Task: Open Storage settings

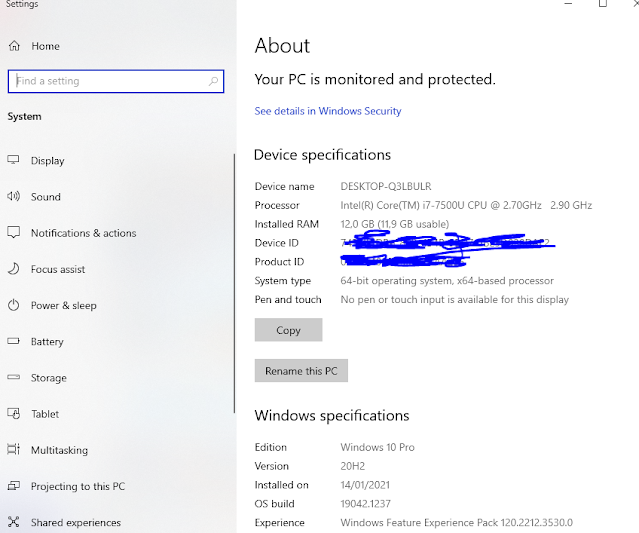Action: tap(48, 378)
